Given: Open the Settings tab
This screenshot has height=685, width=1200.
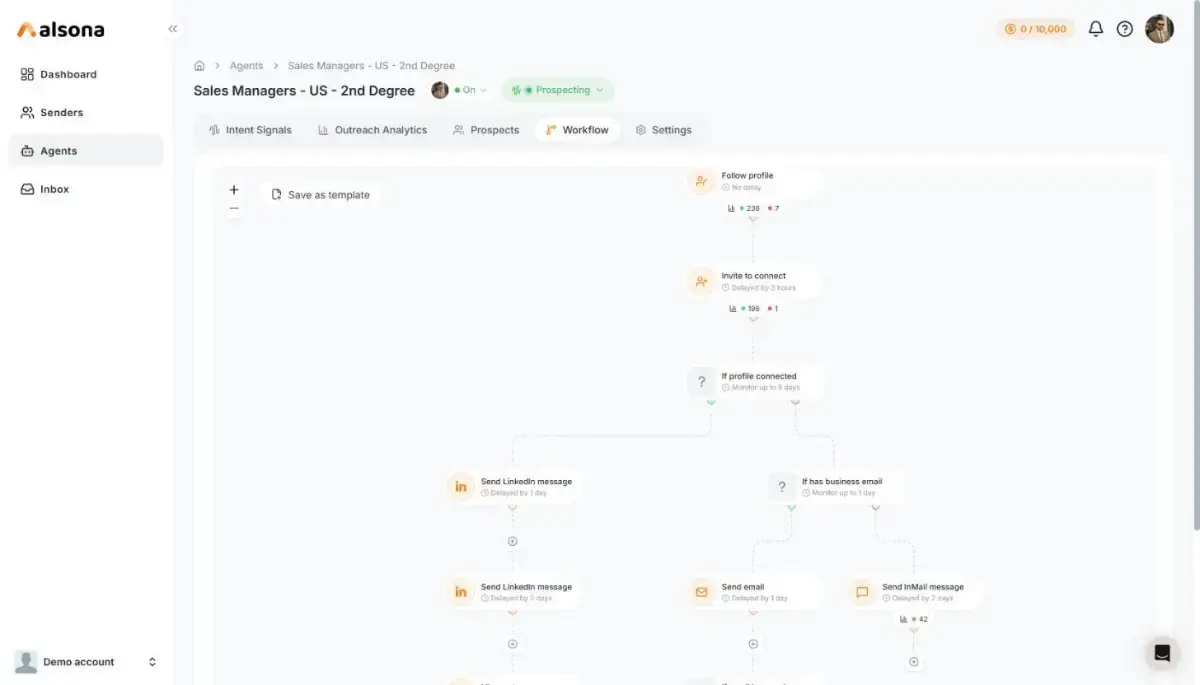Looking at the screenshot, I should click(663, 130).
